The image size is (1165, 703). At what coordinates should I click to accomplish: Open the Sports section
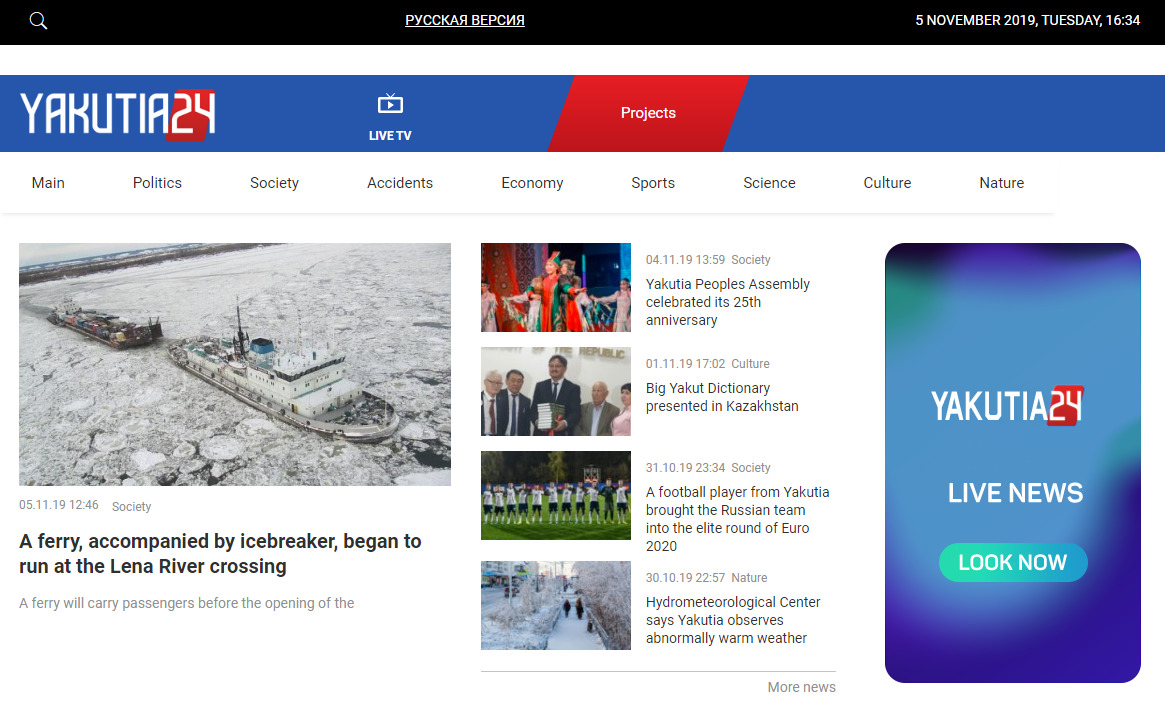[x=653, y=183]
